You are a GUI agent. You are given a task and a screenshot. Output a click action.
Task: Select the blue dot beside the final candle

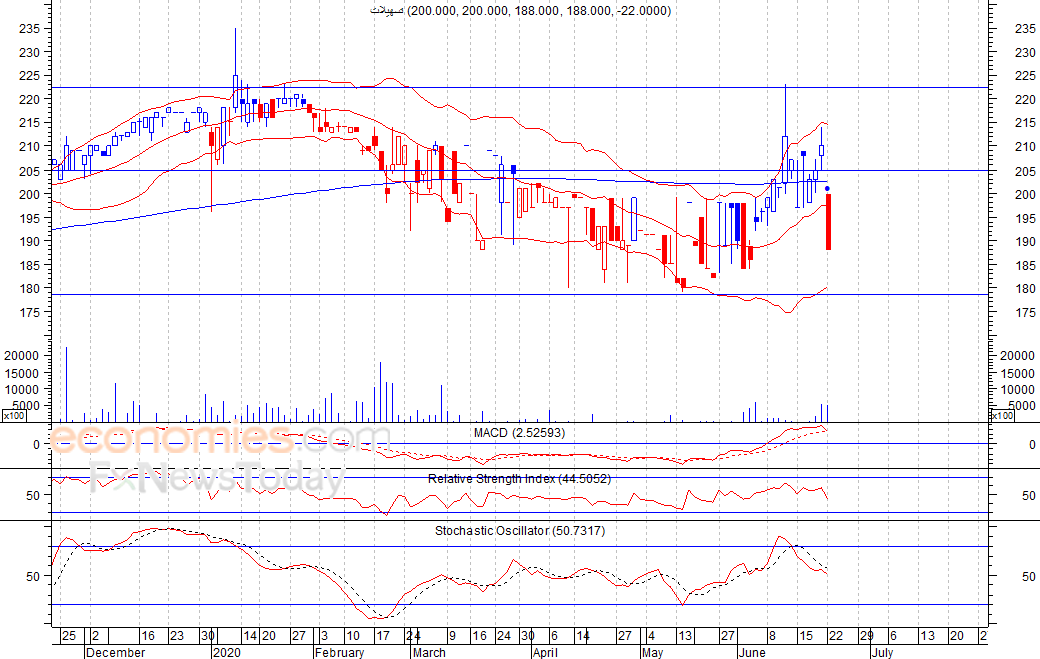(827, 189)
